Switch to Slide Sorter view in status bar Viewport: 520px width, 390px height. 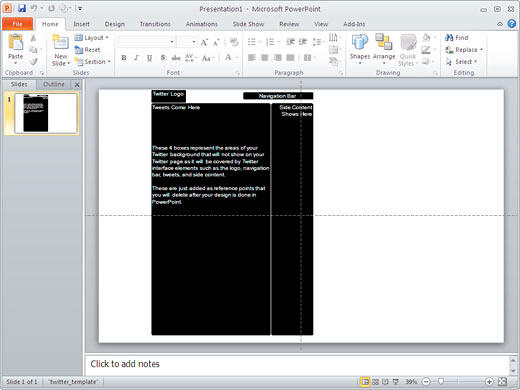(x=375, y=382)
